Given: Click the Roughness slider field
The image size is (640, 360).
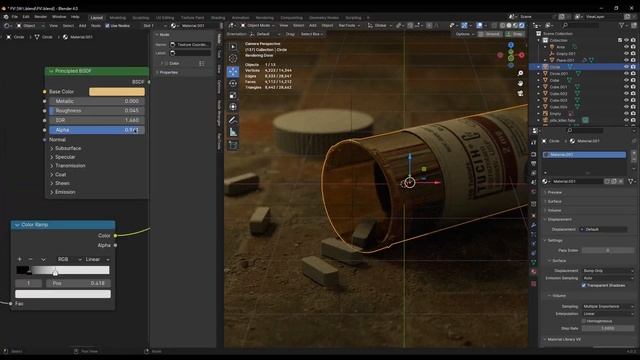Looking at the screenshot, I should pos(97,111).
